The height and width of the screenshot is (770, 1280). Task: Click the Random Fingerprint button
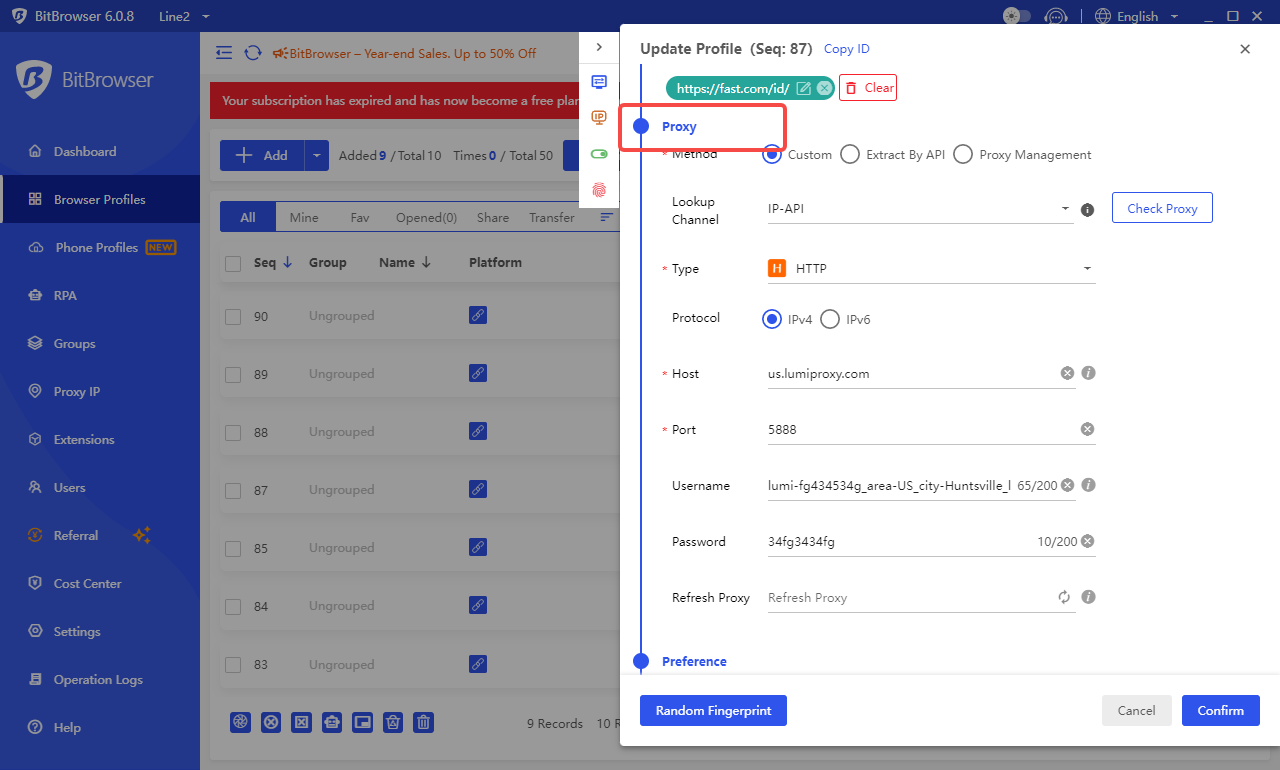tap(713, 710)
